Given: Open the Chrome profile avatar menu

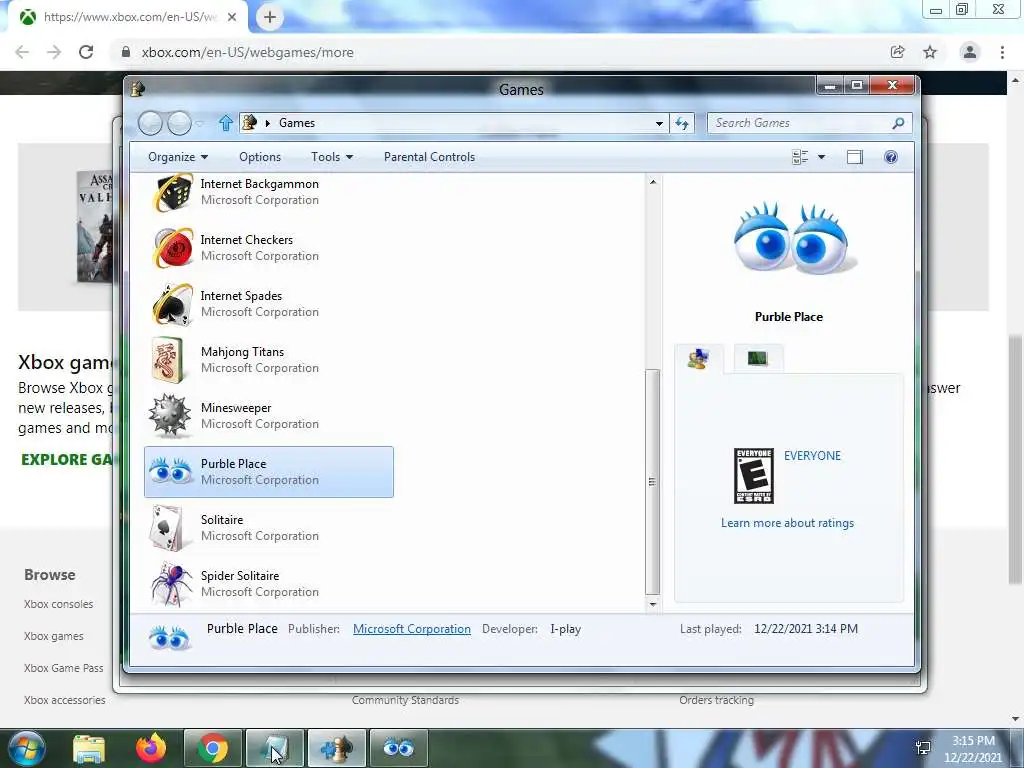Looking at the screenshot, I should coord(970,52).
